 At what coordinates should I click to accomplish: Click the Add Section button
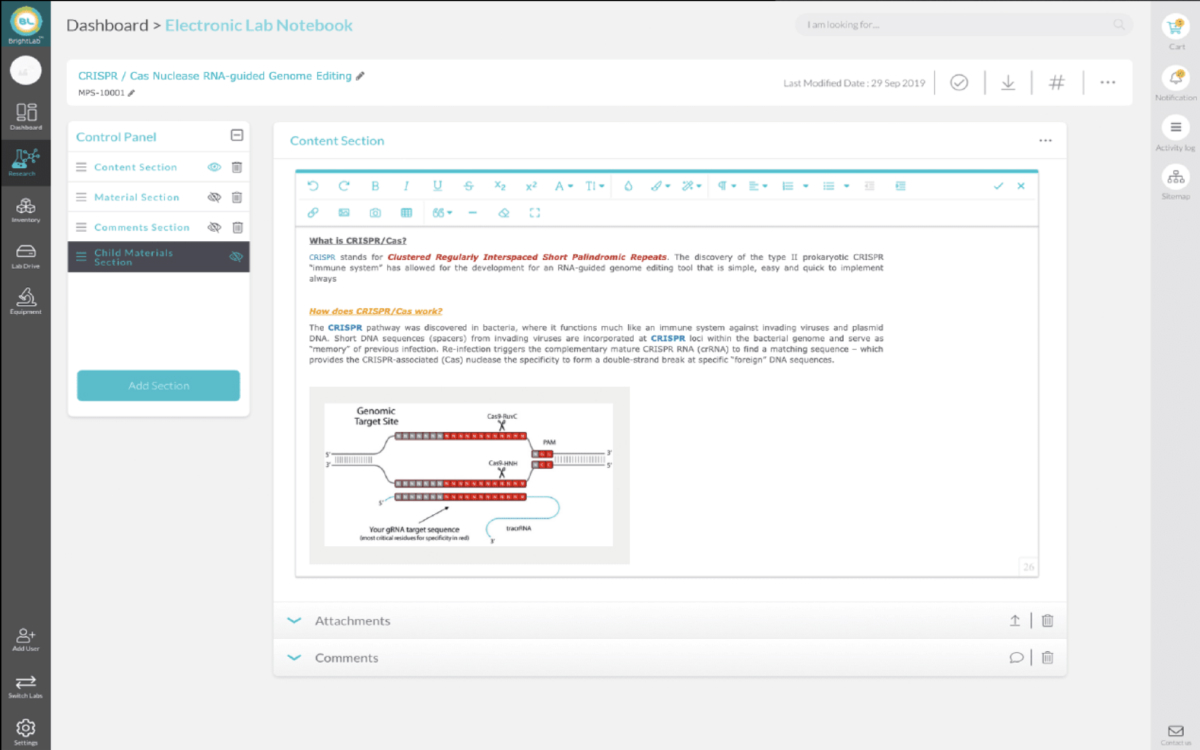(158, 386)
